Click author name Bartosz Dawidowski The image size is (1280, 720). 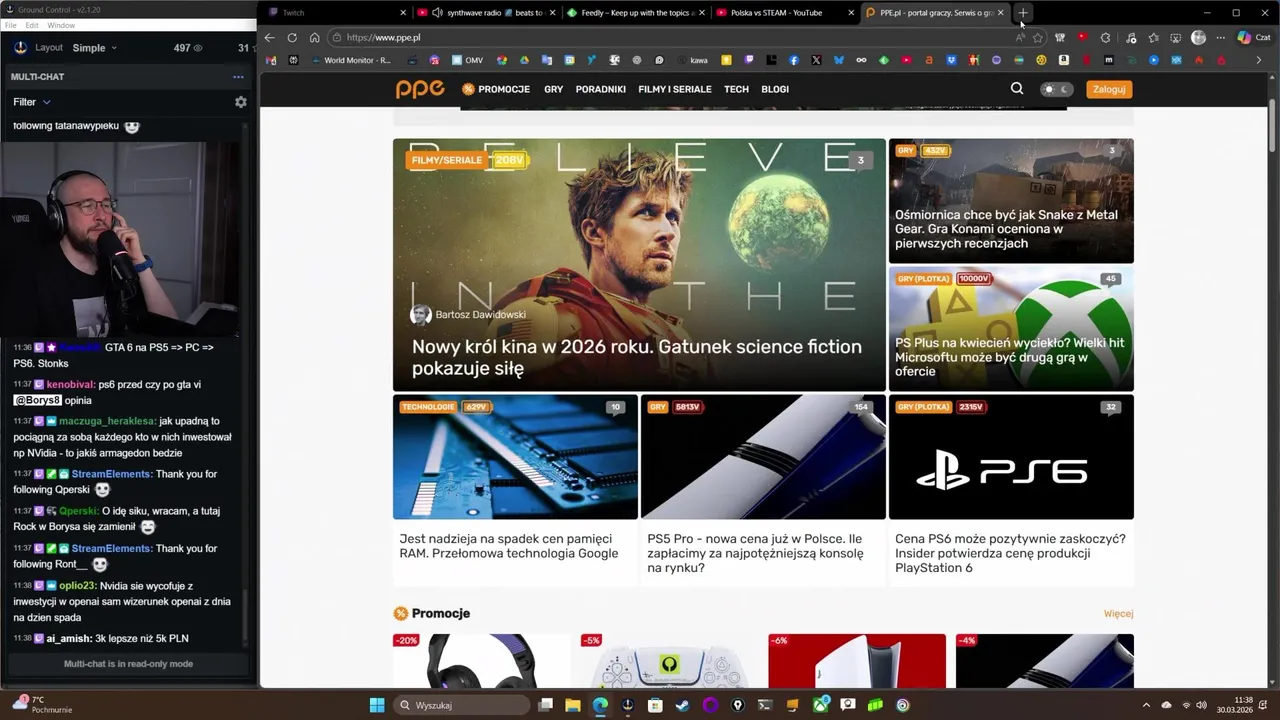click(480, 315)
